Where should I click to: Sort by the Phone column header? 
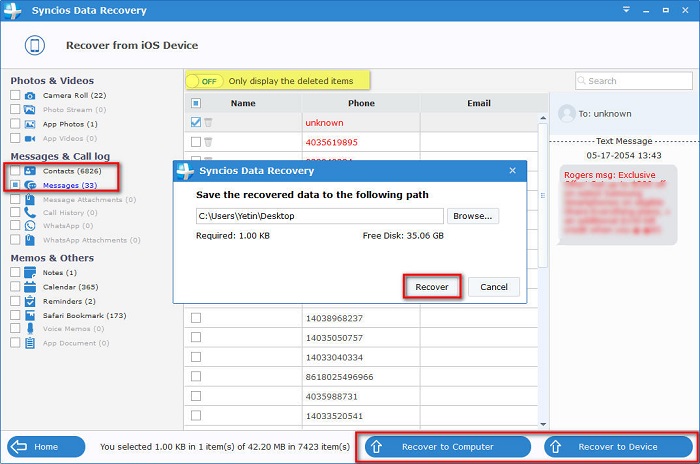click(361, 103)
